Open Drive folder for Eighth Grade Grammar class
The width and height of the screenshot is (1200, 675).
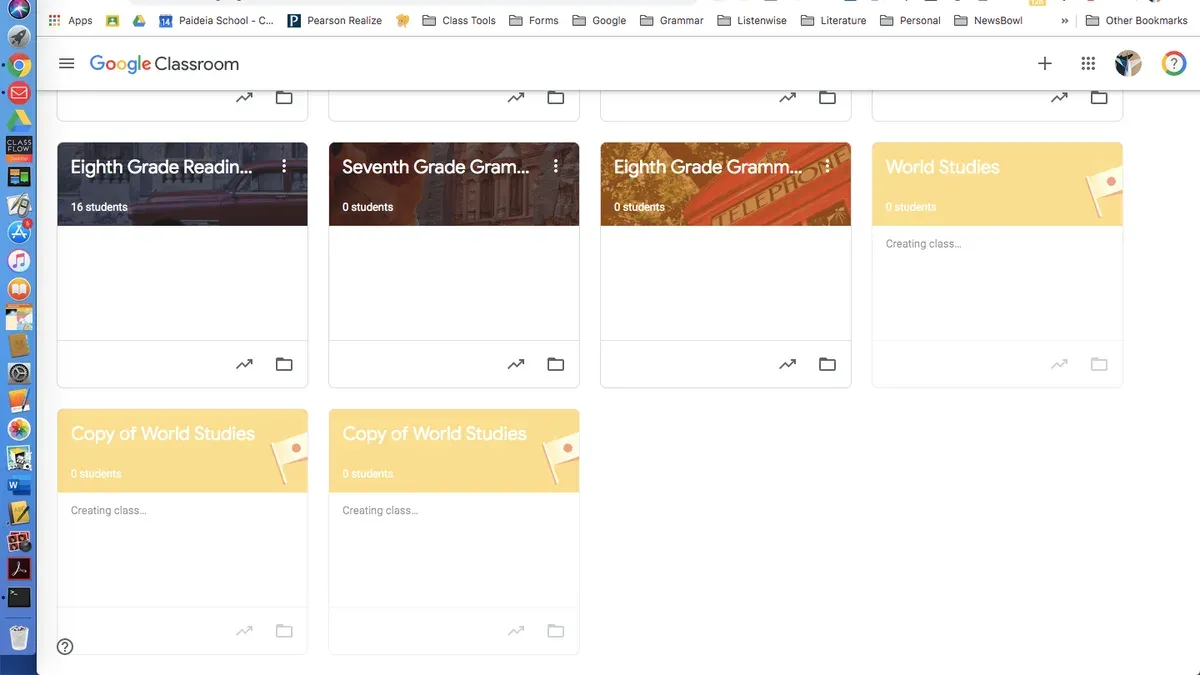(x=828, y=364)
